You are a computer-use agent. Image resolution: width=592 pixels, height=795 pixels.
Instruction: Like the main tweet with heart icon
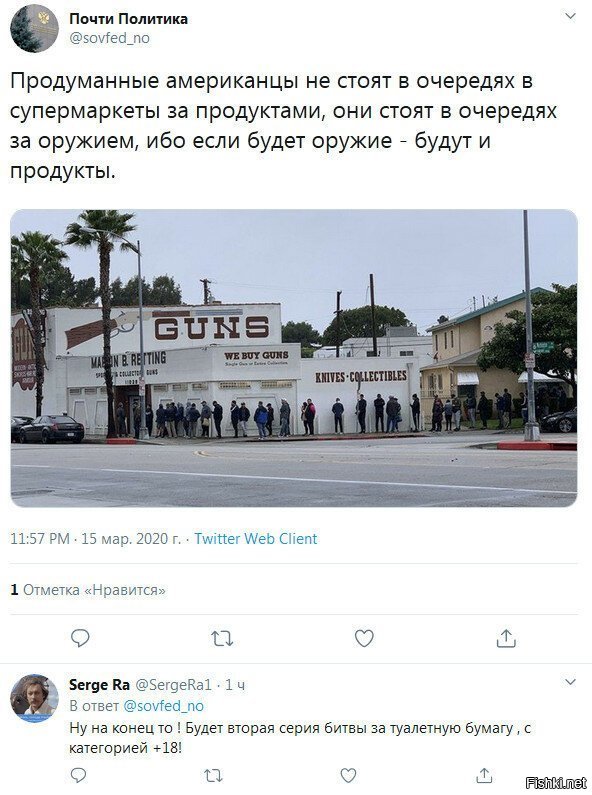coord(364,638)
